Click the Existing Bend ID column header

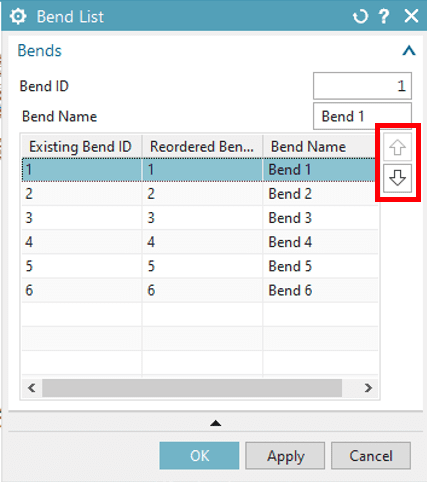[82, 147]
